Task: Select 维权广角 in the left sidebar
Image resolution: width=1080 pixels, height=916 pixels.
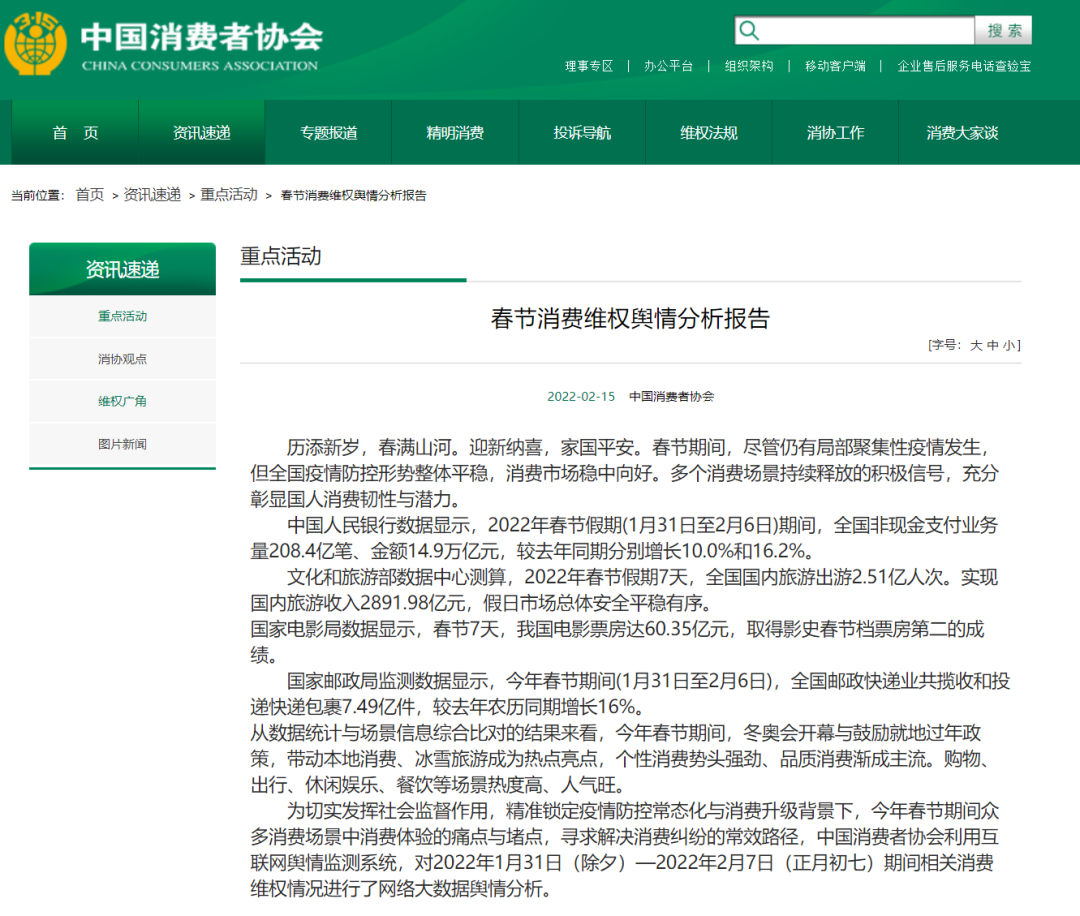Action: coord(123,402)
